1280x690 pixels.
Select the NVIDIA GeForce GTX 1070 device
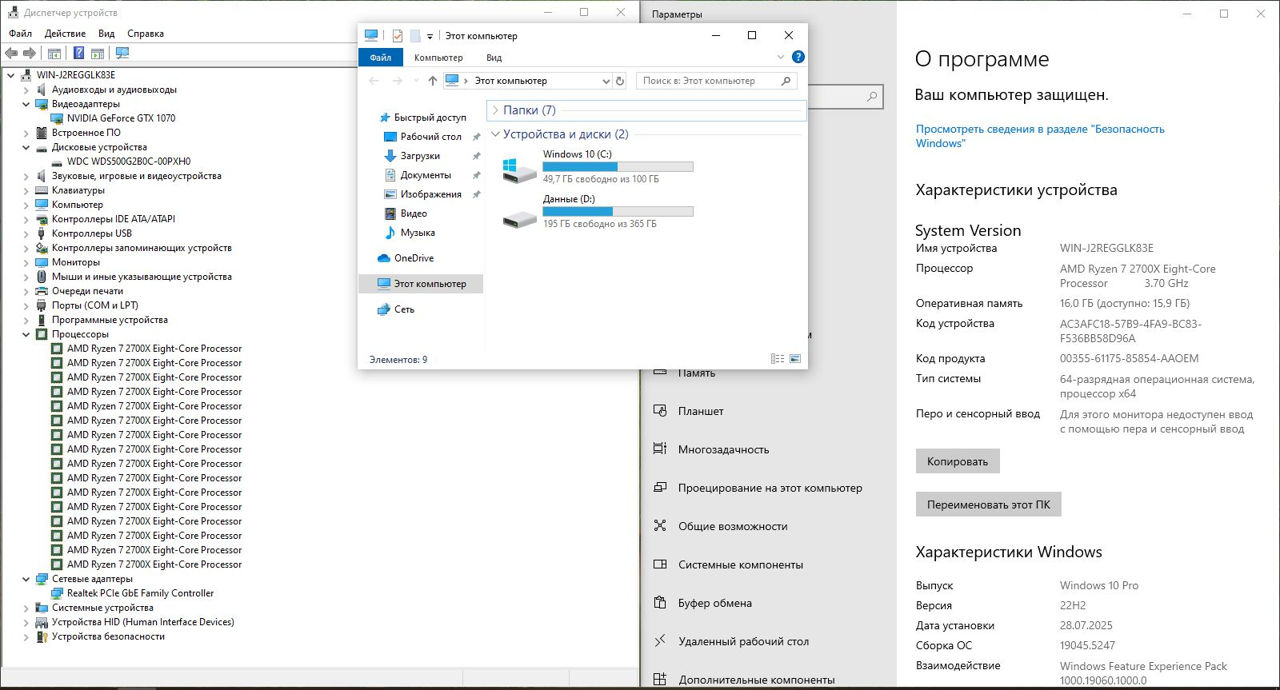pos(121,118)
